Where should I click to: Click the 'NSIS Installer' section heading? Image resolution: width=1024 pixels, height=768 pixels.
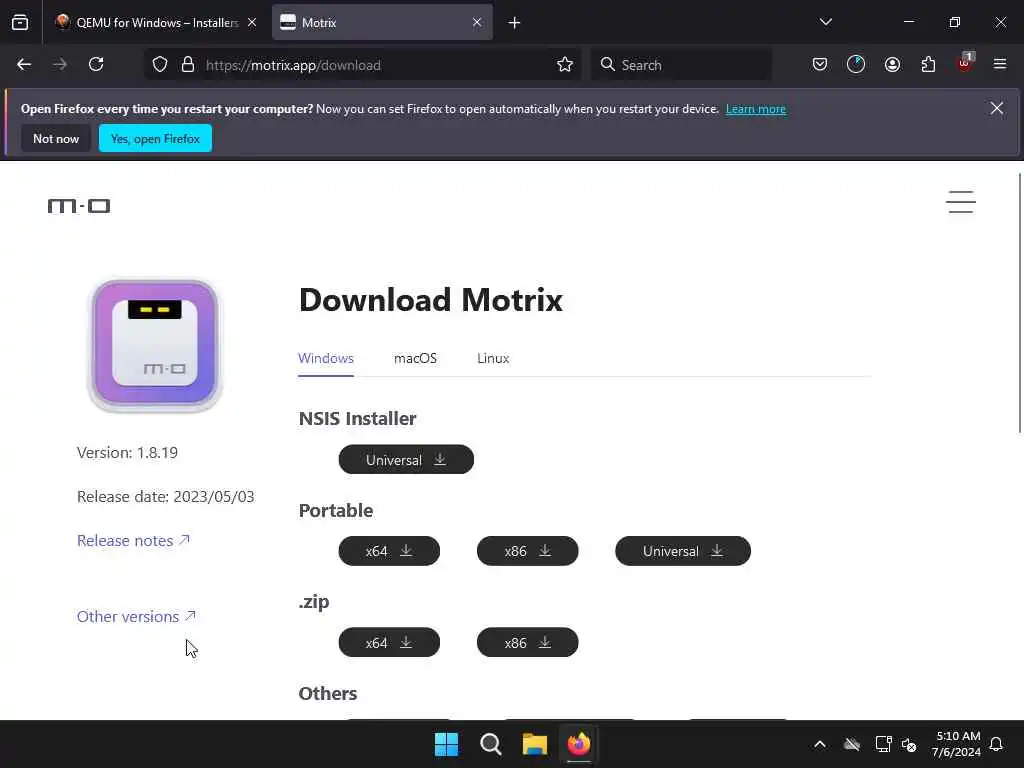[x=357, y=419]
